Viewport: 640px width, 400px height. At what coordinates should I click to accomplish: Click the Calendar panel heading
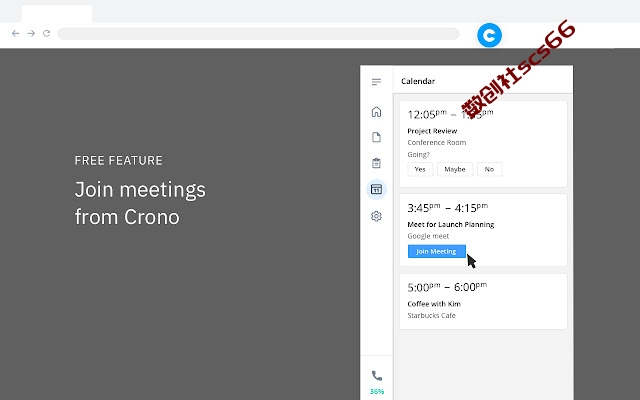[x=418, y=81]
